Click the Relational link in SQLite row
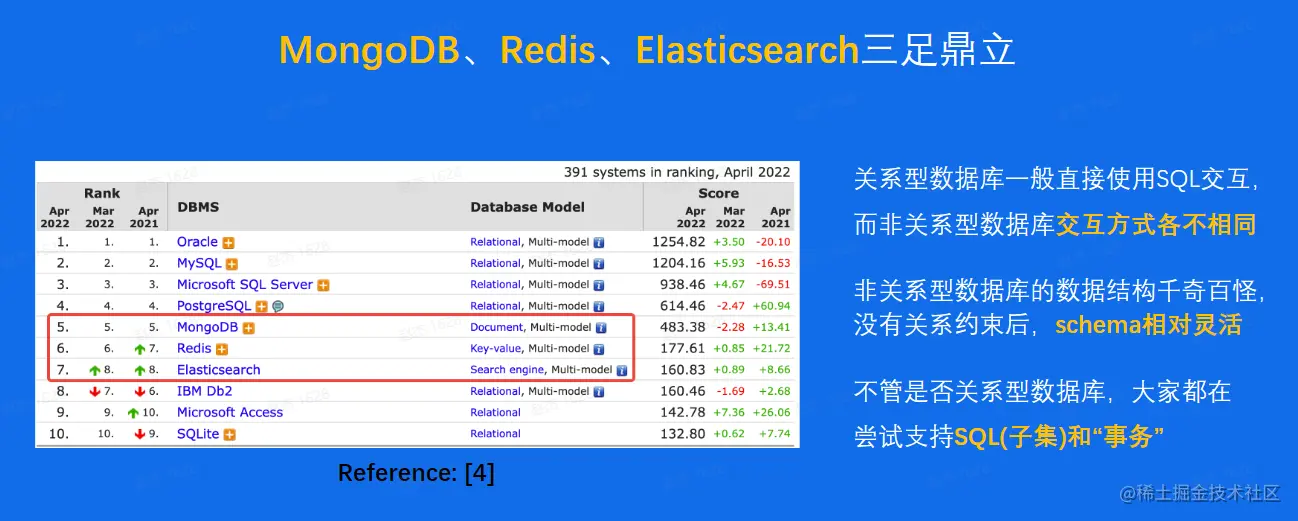Image resolution: width=1298 pixels, height=521 pixels. pos(496,434)
